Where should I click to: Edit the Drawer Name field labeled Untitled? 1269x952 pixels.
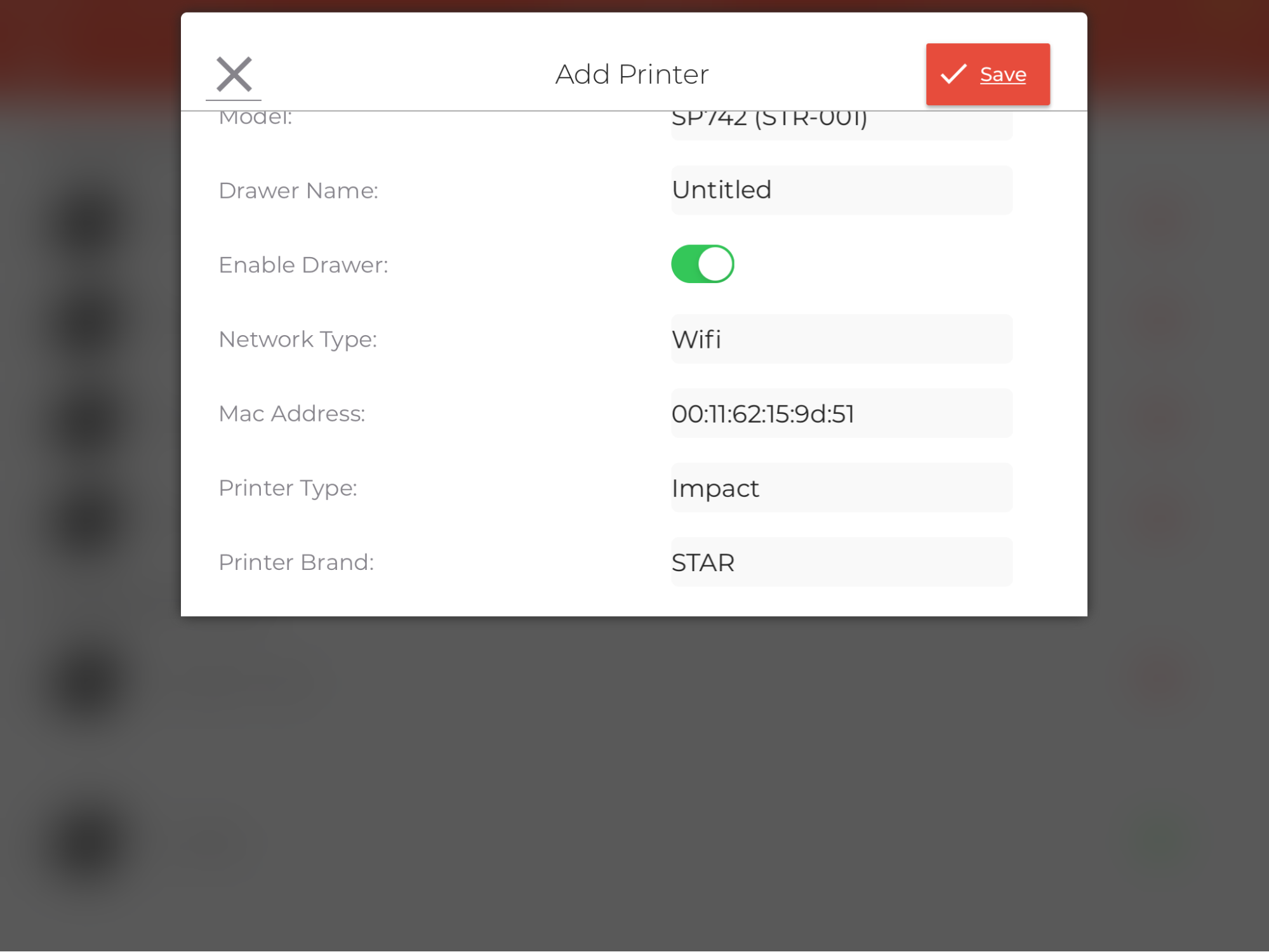point(840,190)
